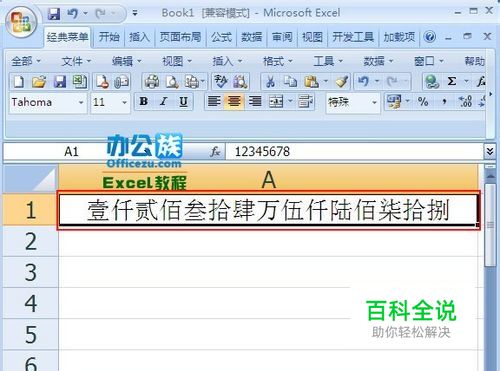This screenshot has width=500, height=371.
Task: Toggle Underline formatting
Action: 183,102
